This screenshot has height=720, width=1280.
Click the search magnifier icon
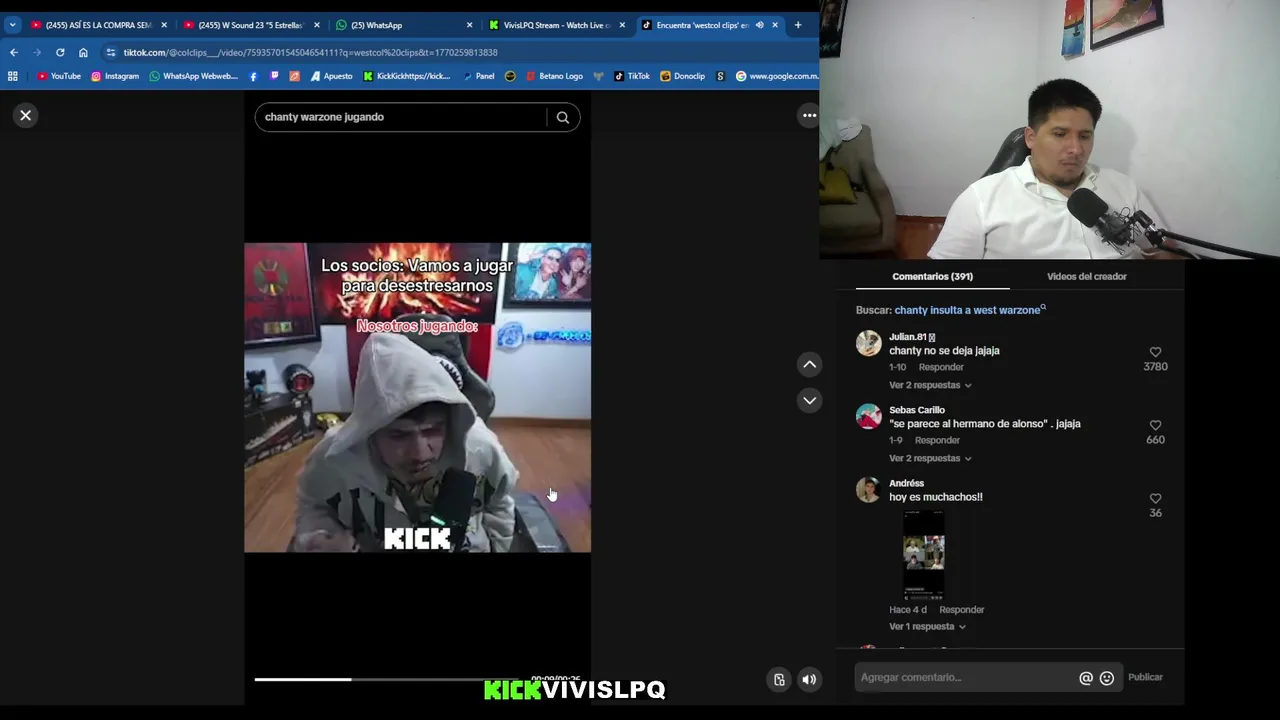point(563,118)
